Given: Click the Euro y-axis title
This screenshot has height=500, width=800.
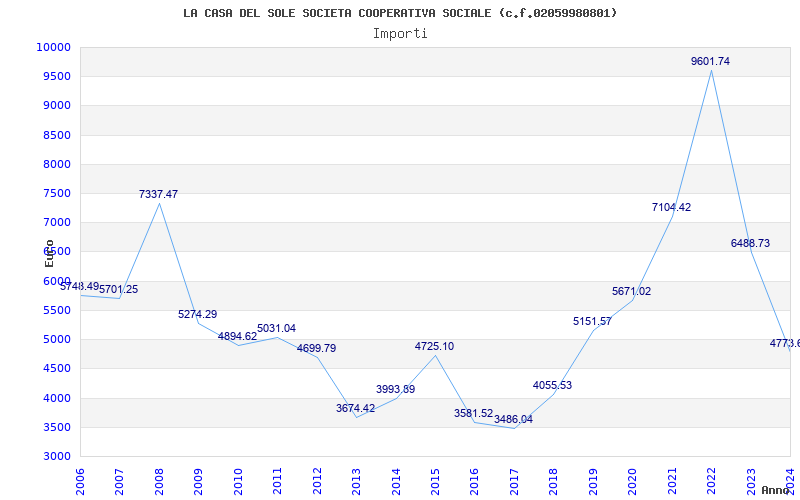Looking at the screenshot, I should tap(49, 253).
